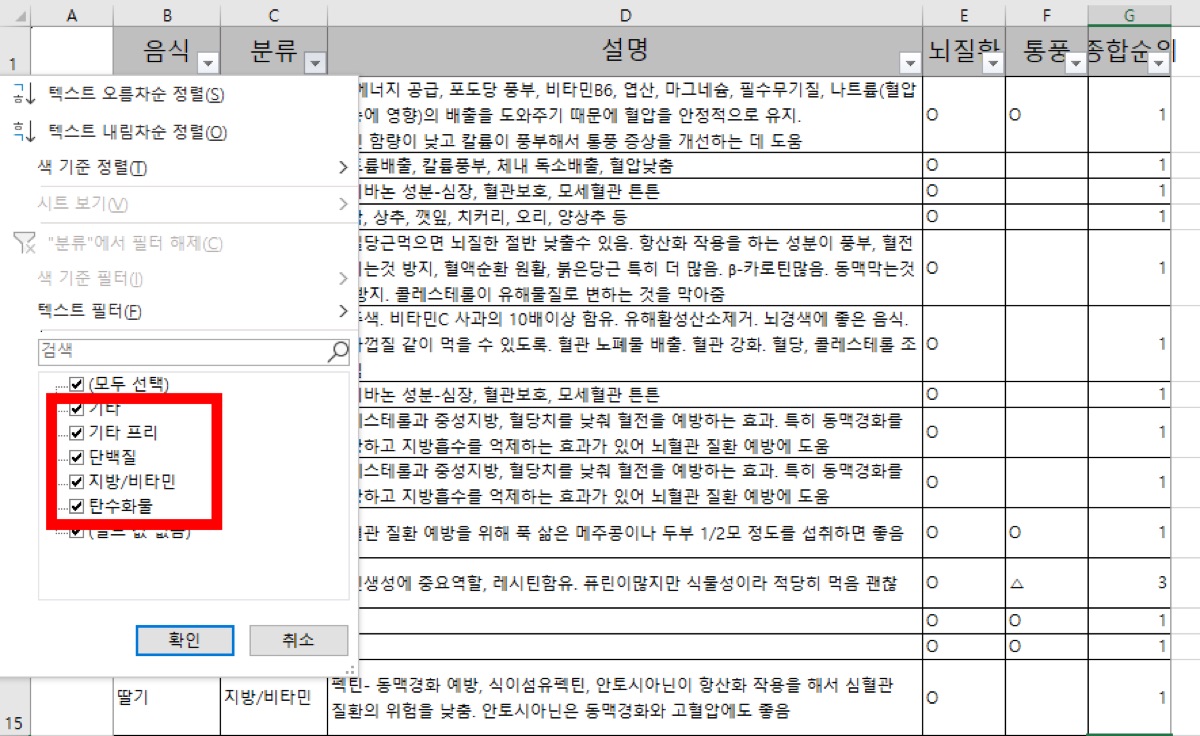Screen dimensions: 1200x736
Task: Select column F header
Action: pos(1047,15)
